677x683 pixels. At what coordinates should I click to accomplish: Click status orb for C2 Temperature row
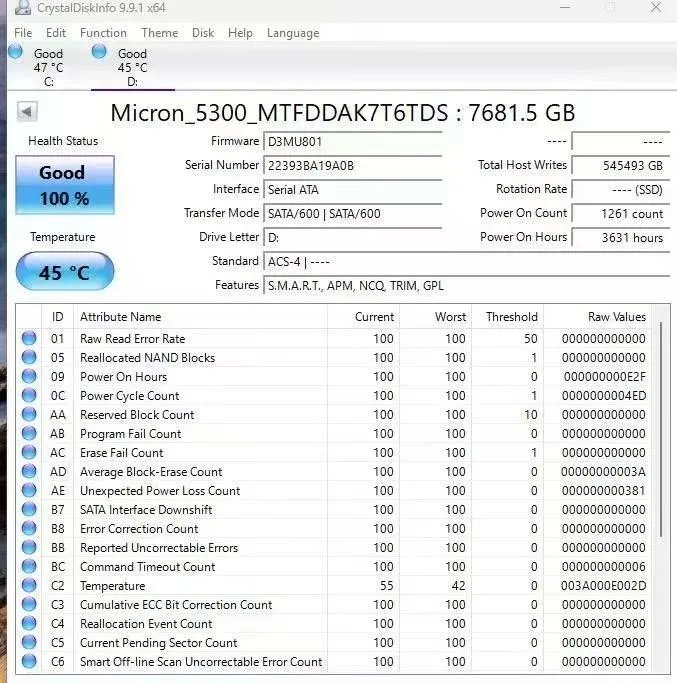pyautogui.click(x=29, y=585)
